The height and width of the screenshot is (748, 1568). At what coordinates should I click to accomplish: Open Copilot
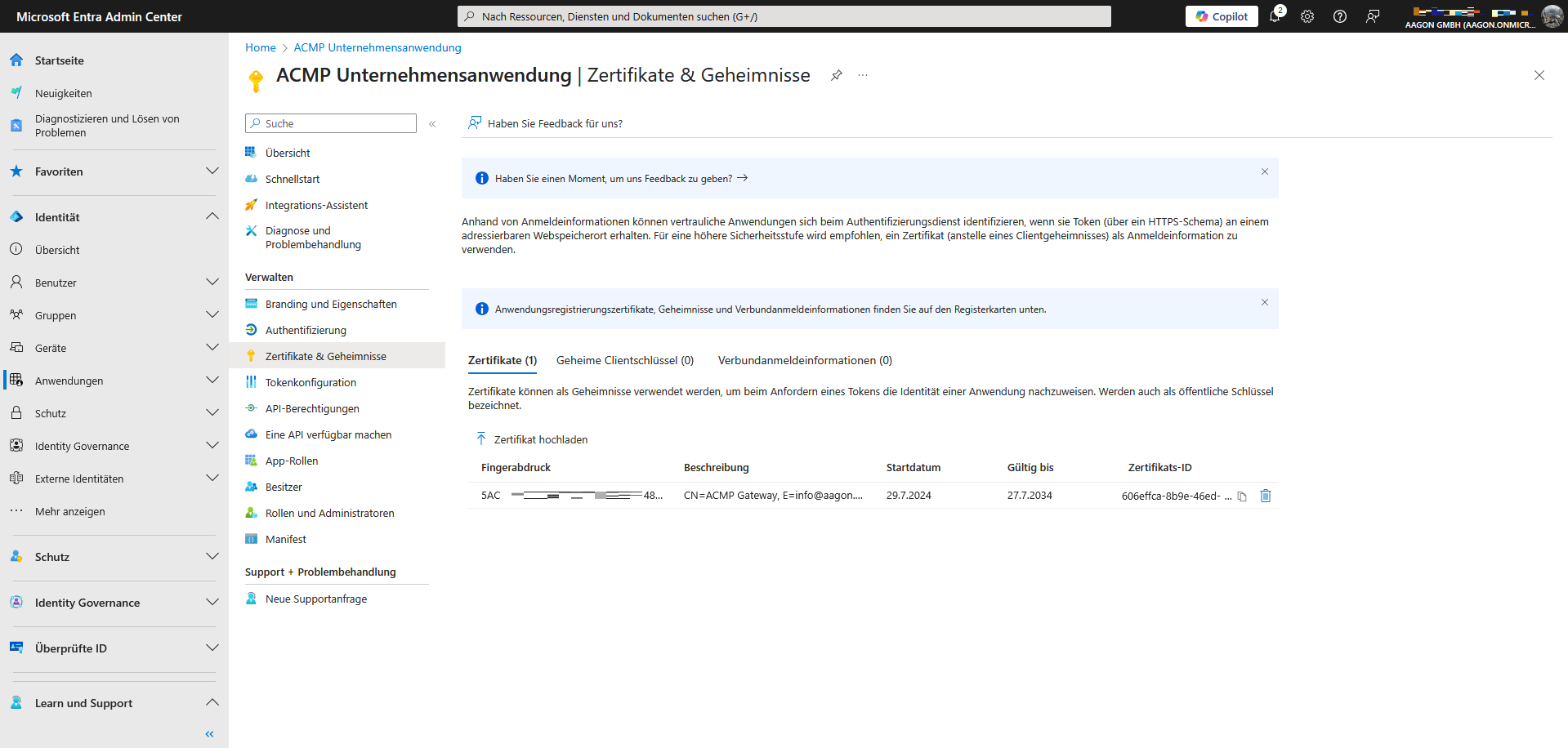click(x=1222, y=16)
